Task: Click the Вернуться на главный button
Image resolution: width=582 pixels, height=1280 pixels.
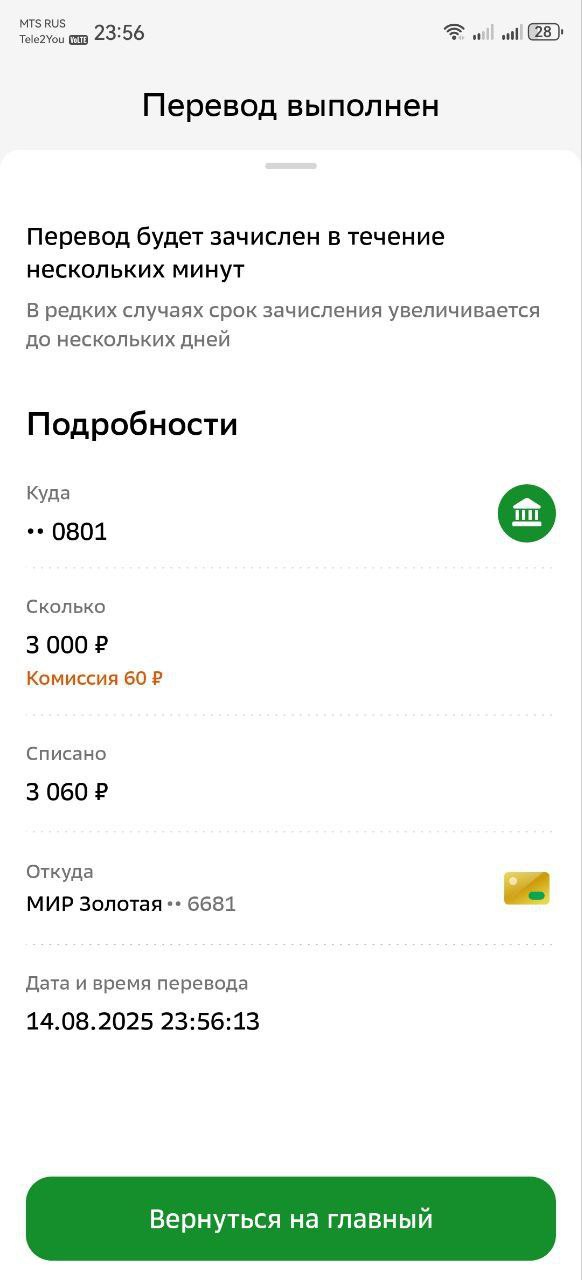Action: [291, 1218]
